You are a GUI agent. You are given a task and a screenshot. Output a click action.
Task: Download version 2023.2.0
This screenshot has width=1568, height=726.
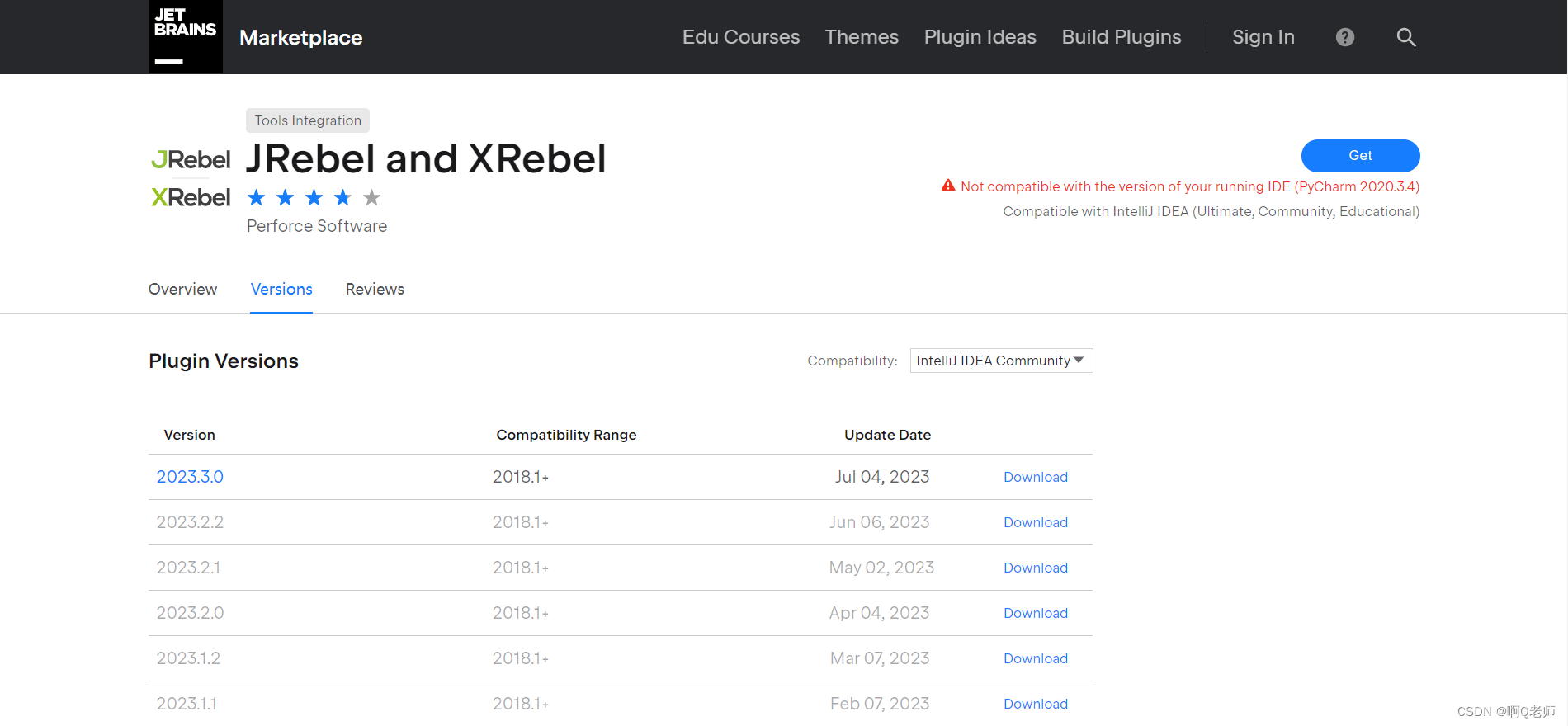tap(1036, 613)
